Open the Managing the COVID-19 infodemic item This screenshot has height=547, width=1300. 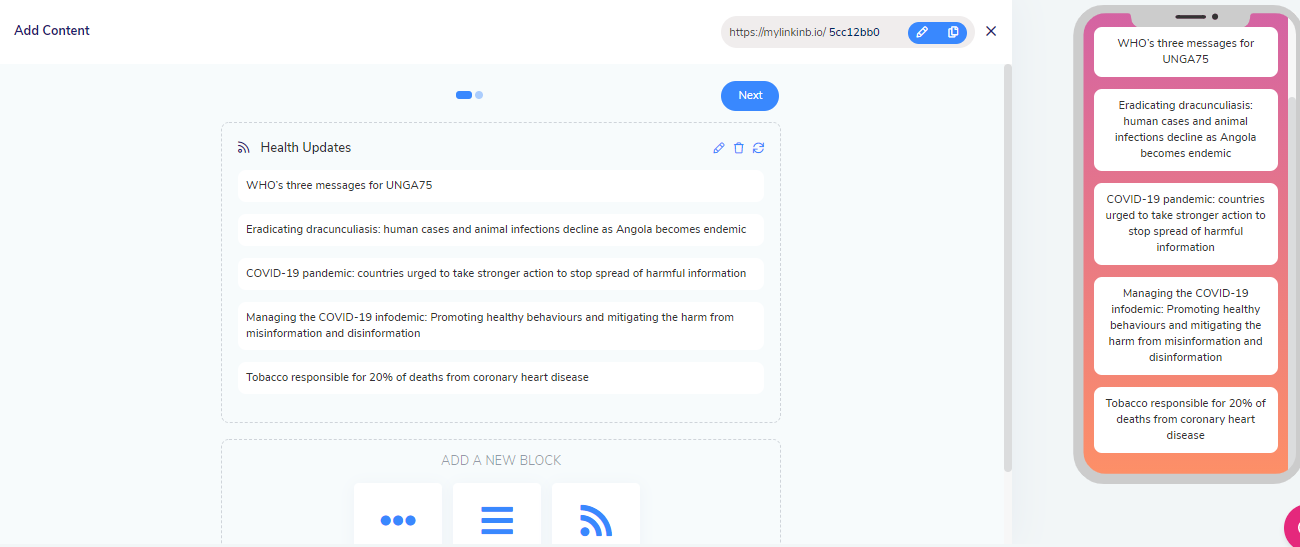coord(500,325)
